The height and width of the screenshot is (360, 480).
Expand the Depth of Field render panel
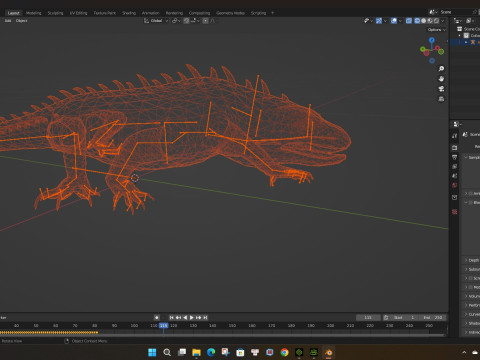point(472,260)
